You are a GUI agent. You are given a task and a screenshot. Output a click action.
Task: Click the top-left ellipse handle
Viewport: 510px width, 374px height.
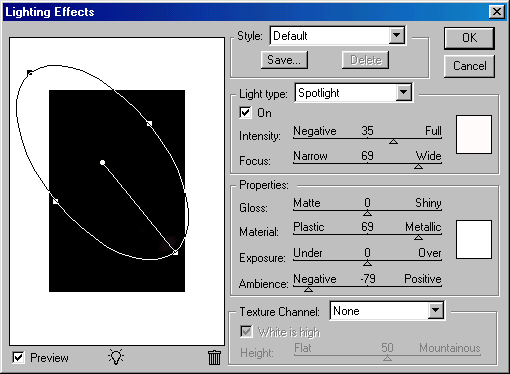point(30,72)
